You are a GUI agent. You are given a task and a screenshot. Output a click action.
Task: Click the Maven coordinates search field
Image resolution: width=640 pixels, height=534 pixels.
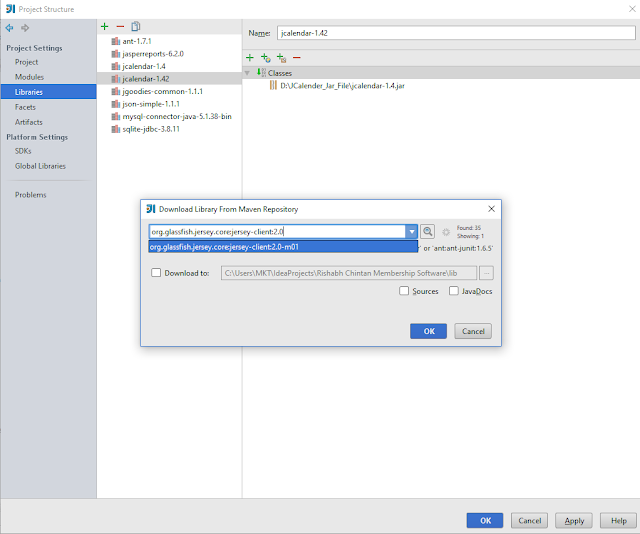277,232
